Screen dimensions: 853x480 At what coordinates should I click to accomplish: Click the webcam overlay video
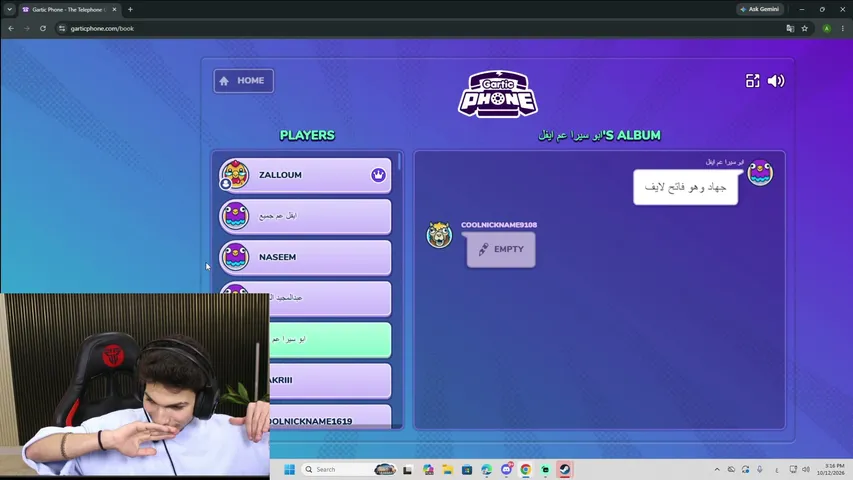tap(134, 385)
